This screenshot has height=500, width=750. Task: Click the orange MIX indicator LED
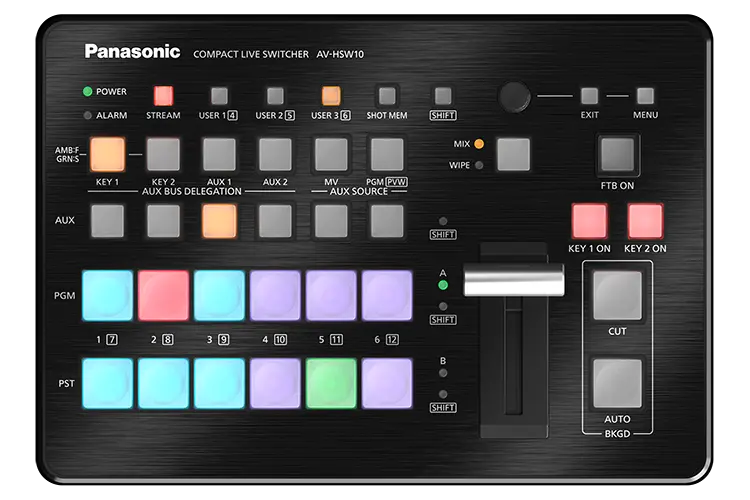click(479, 144)
